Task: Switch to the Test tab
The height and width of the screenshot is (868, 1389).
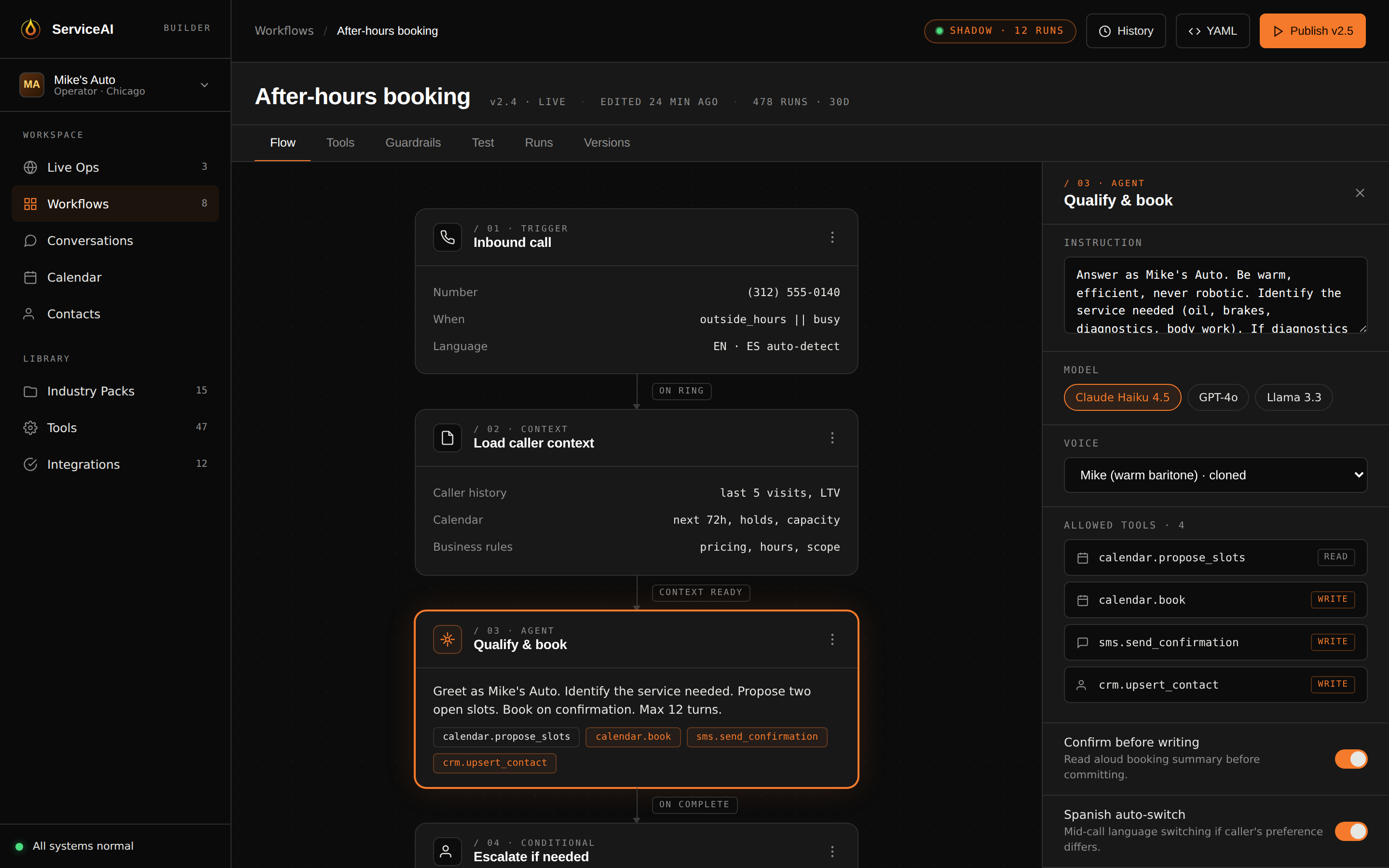Action: coord(483,143)
